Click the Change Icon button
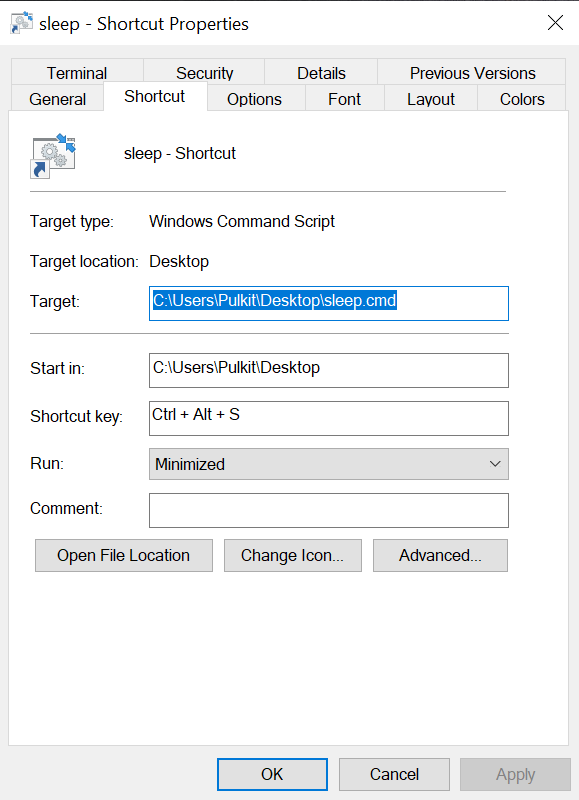This screenshot has width=579, height=800. (292, 555)
